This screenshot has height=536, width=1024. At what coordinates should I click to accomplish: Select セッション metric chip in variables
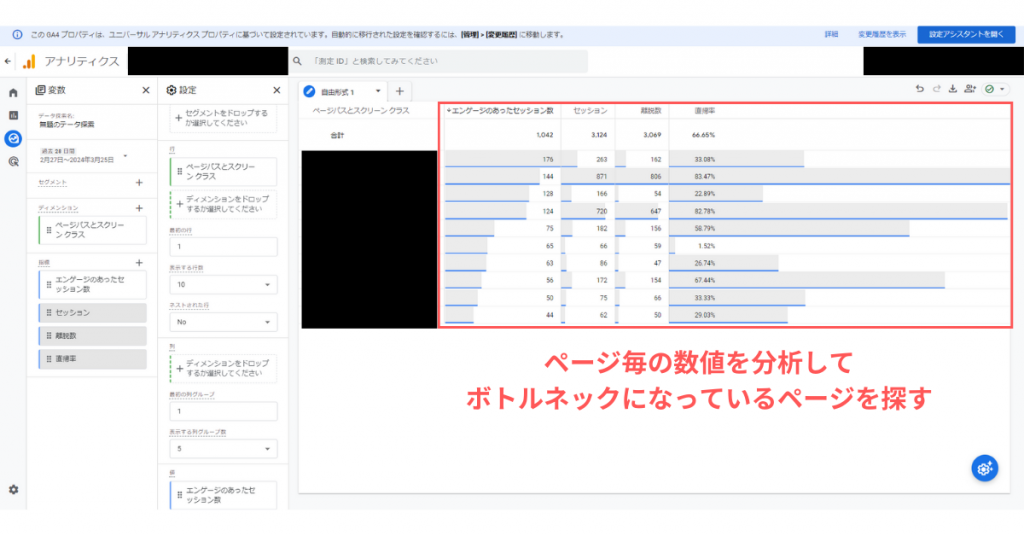[x=93, y=313]
